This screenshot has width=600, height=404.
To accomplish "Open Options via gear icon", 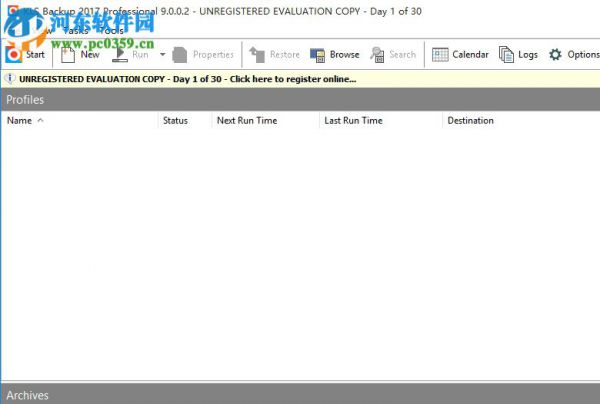I will click(x=555, y=55).
